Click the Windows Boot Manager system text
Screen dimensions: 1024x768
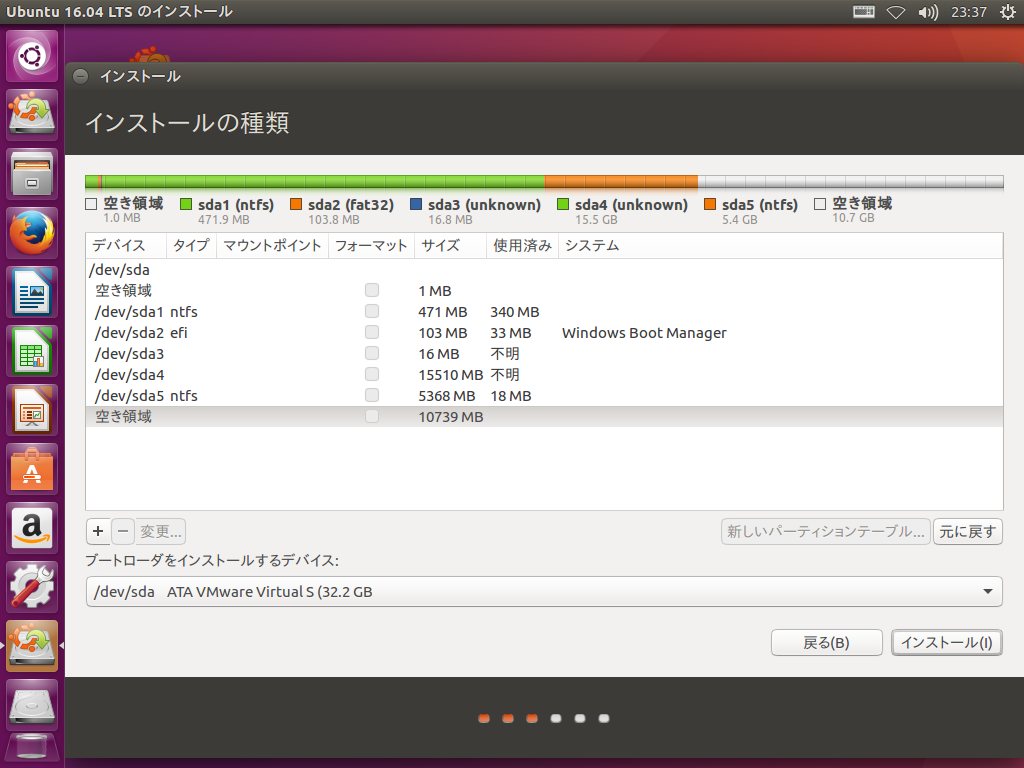tap(644, 333)
